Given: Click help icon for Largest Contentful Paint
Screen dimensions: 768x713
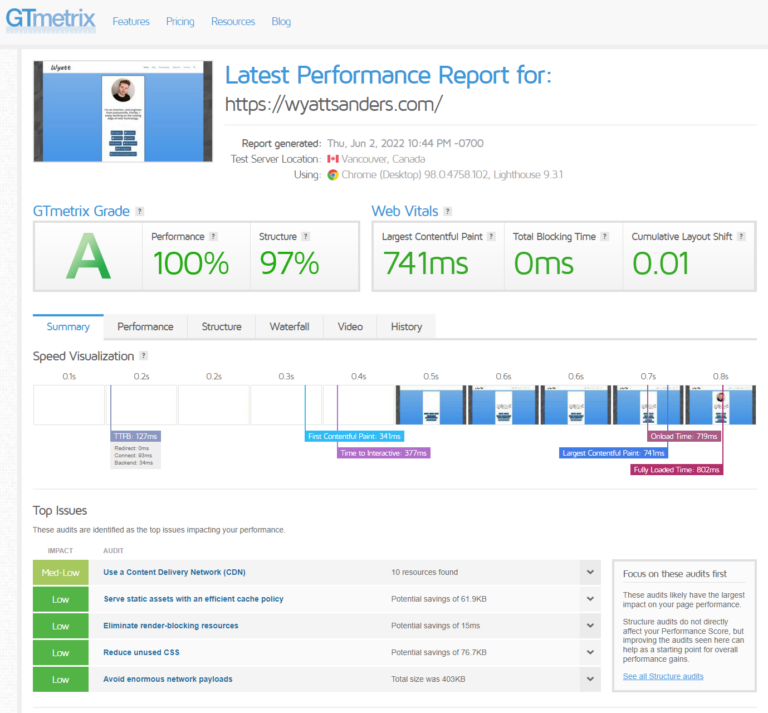Looking at the screenshot, I should (x=491, y=236).
